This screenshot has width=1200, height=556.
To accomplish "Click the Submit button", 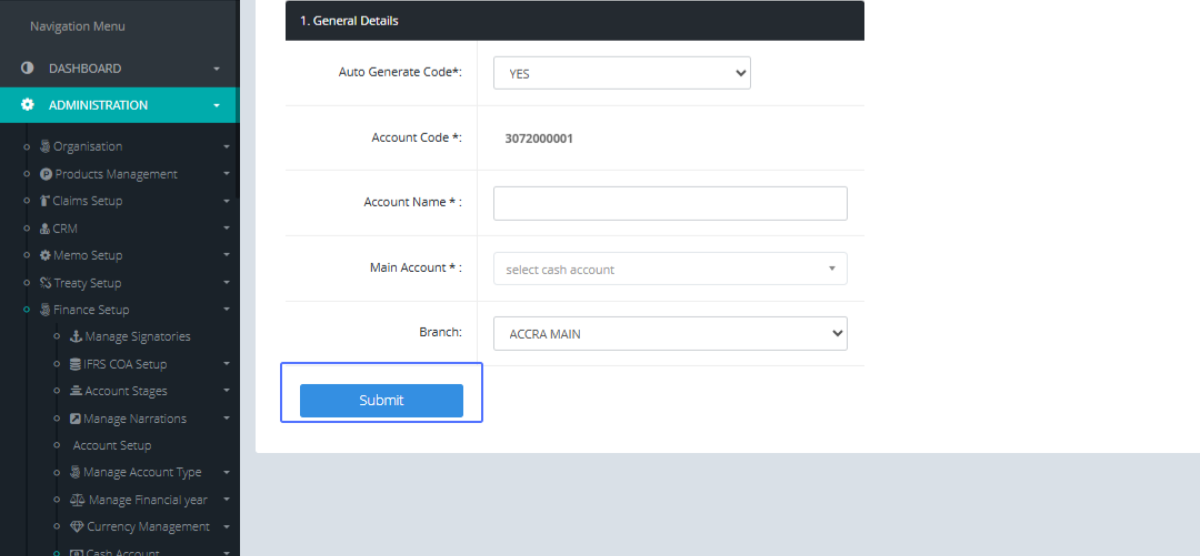I will (381, 400).
